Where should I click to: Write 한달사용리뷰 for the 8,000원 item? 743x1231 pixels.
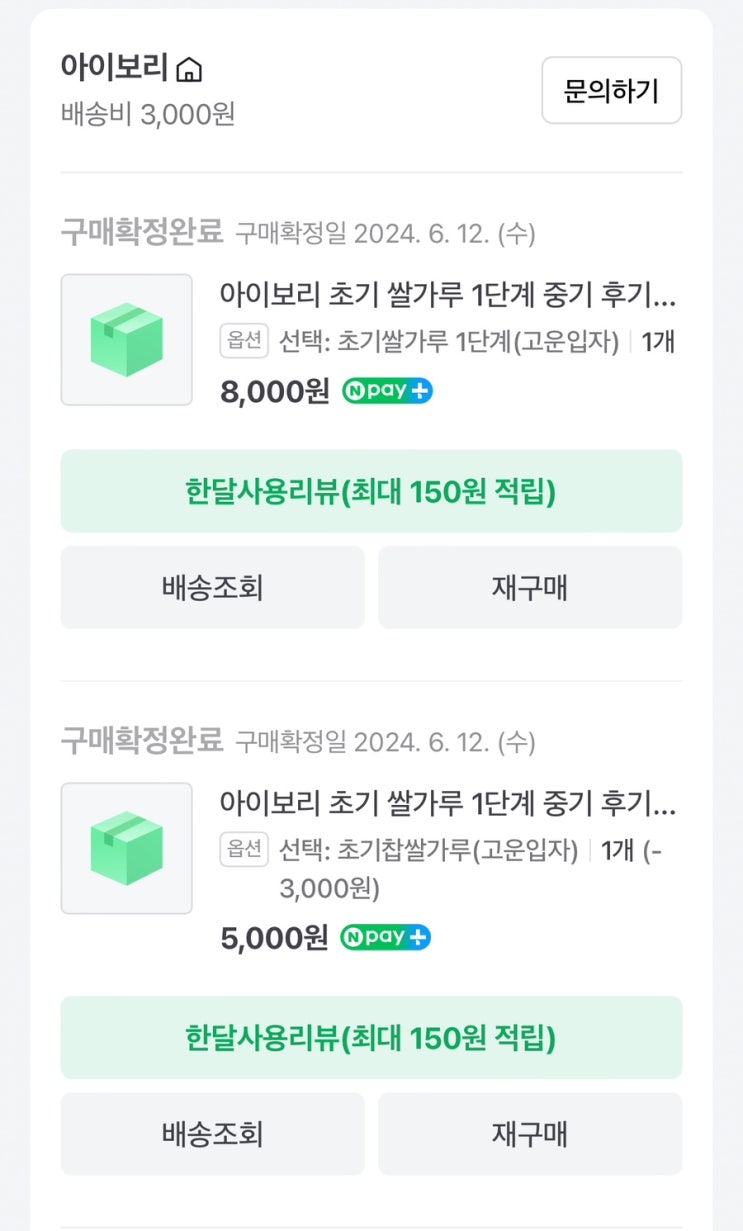click(371, 491)
